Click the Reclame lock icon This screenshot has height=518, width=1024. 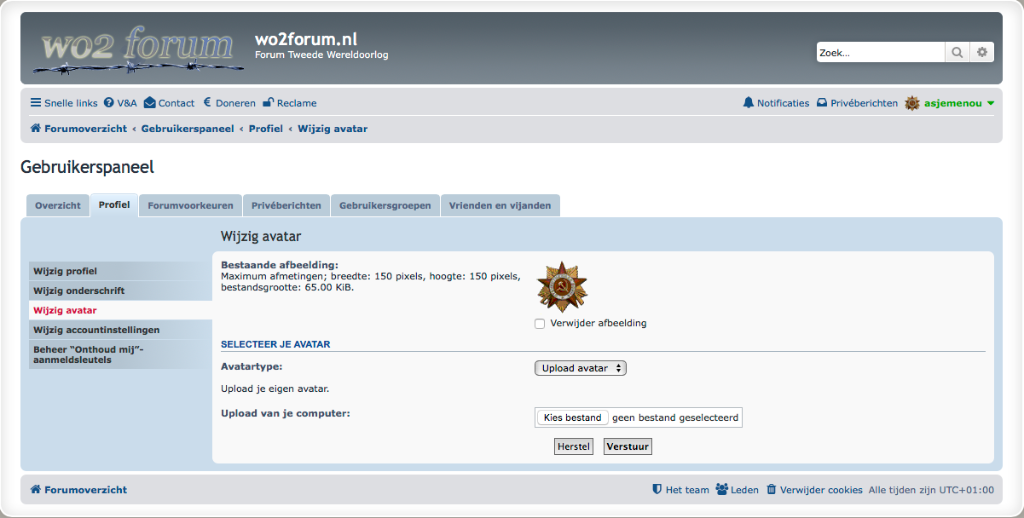tap(268, 103)
